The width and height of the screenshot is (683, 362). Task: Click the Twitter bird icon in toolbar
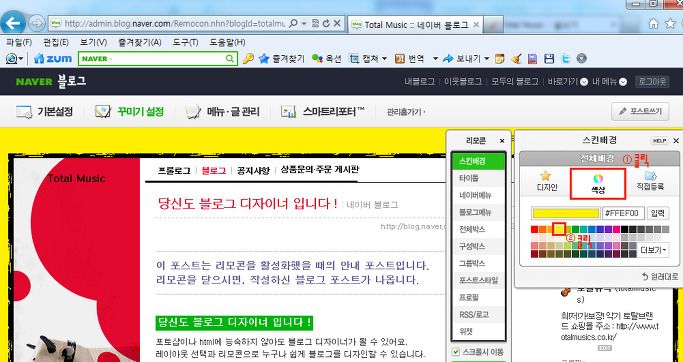point(565,58)
